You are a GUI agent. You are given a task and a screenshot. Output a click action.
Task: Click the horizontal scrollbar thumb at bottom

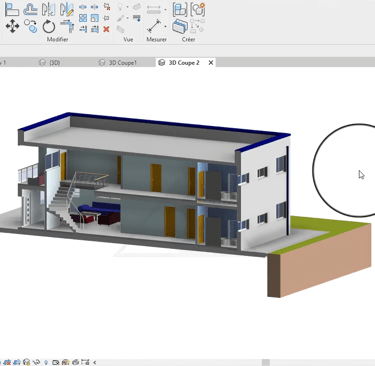[x=266, y=363]
